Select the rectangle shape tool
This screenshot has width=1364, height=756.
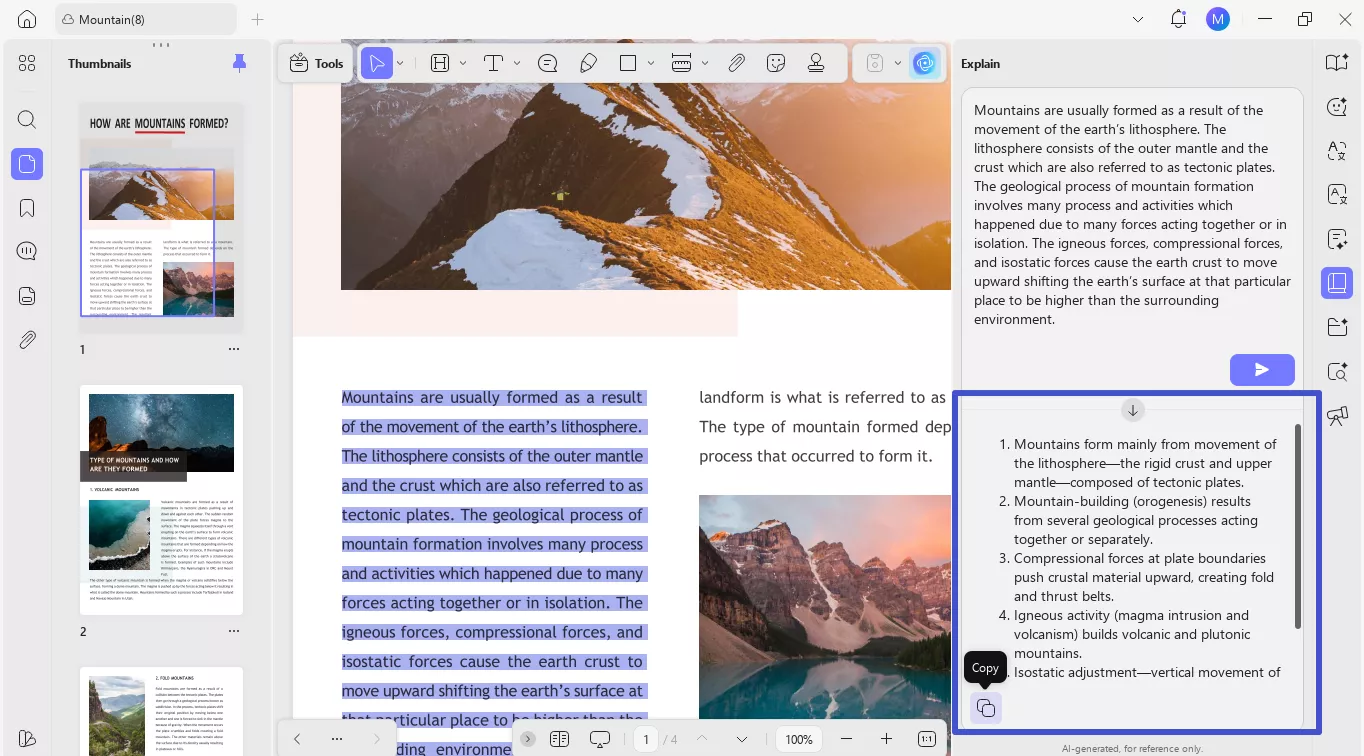point(629,62)
